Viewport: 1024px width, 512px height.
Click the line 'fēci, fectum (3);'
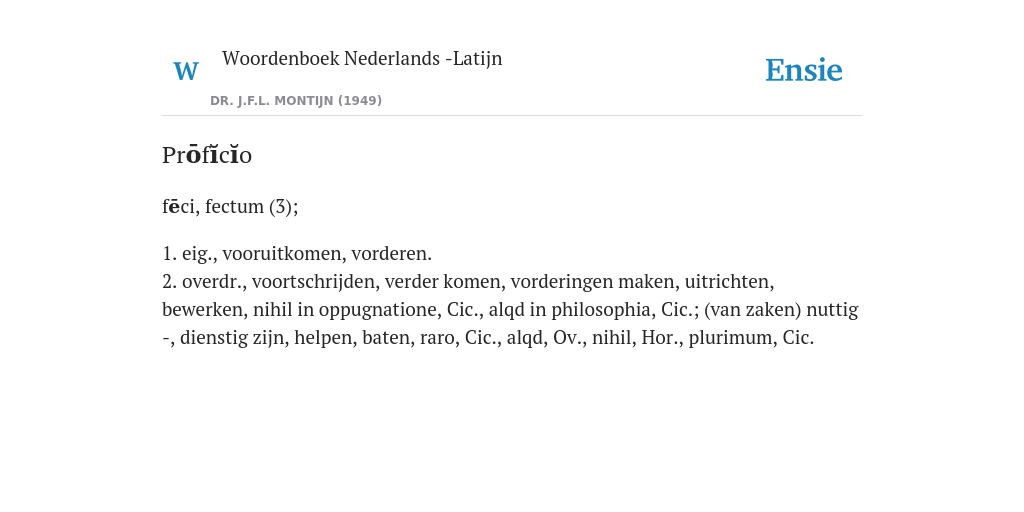pos(230,206)
